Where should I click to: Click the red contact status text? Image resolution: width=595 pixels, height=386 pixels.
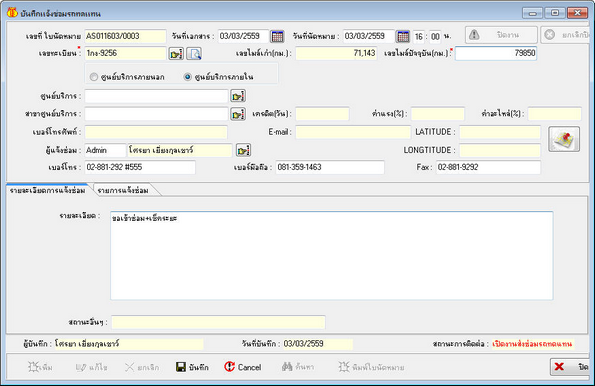(x=532, y=344)
